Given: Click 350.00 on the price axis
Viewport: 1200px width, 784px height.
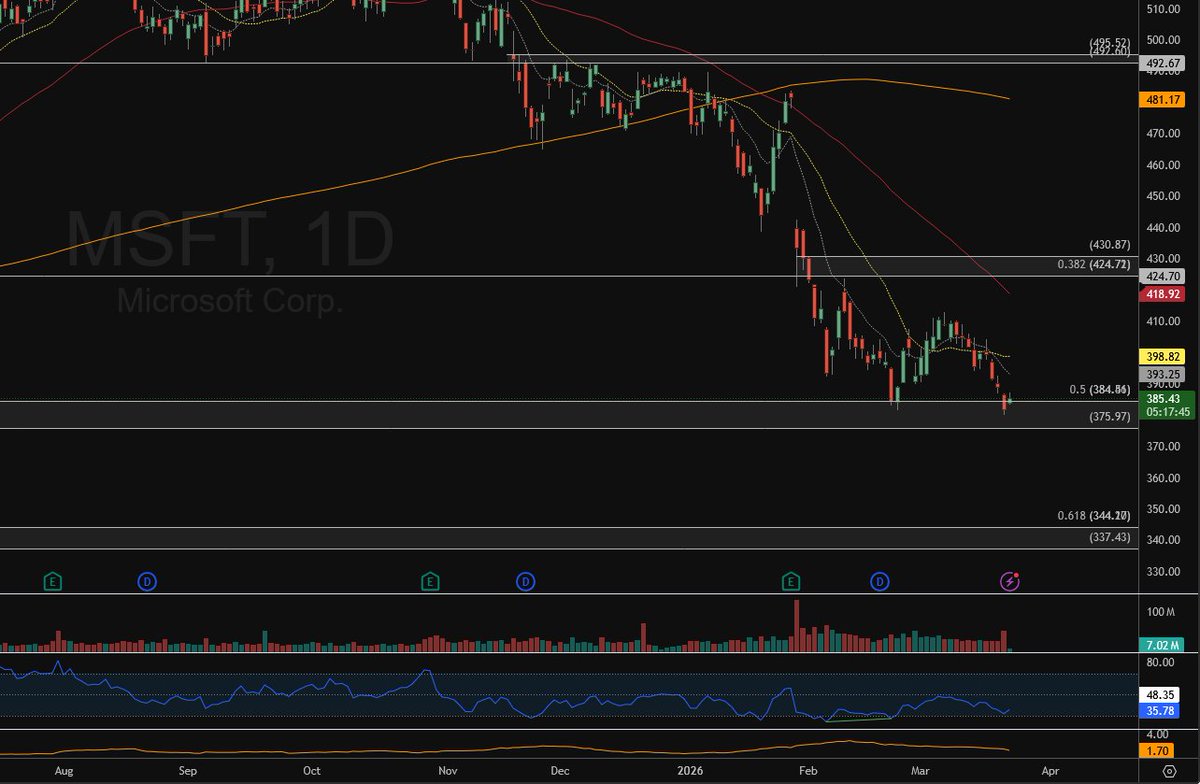Looking at the screenshot, I should [x=1165, y=509].
